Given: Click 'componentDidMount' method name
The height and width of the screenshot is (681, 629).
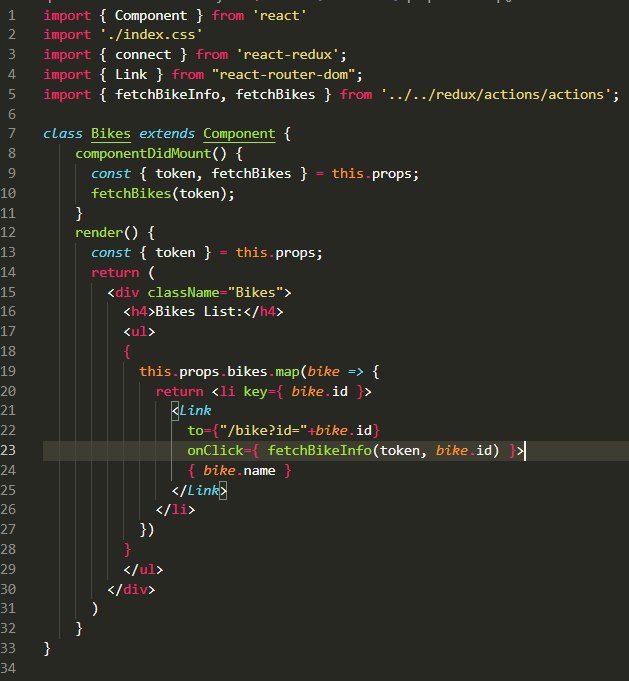Looking at the screenshot, I should (143, 153).
